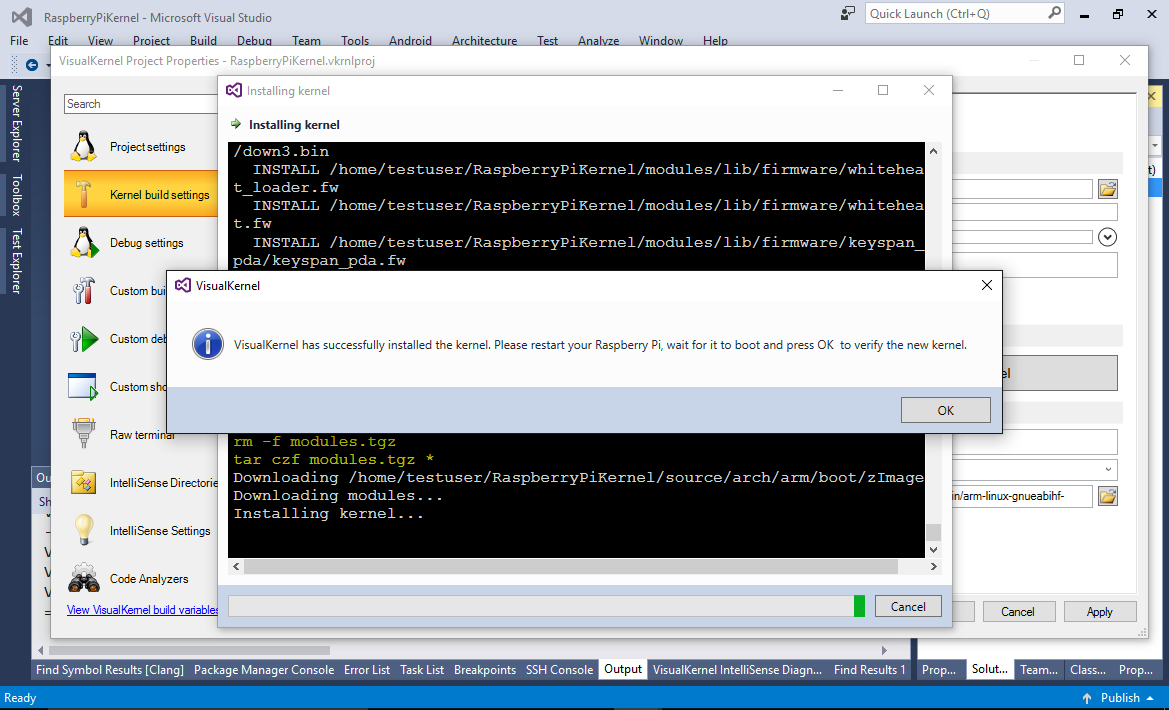Select Kernel build settings hammer icon
This screenshot has width=1169, height=710.
[x=84, y=194]
